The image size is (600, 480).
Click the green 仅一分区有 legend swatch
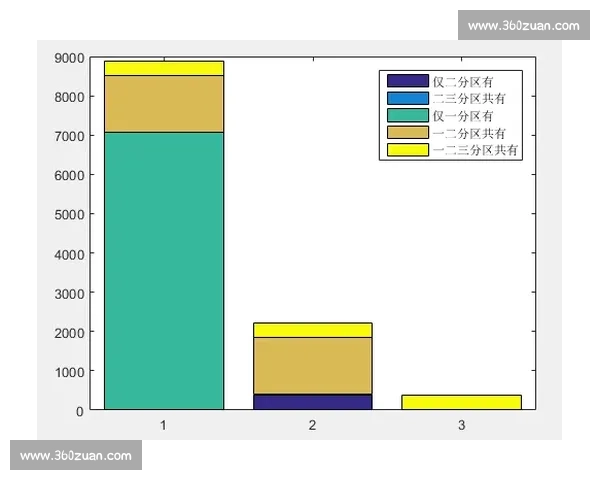(x=405, y=115)
